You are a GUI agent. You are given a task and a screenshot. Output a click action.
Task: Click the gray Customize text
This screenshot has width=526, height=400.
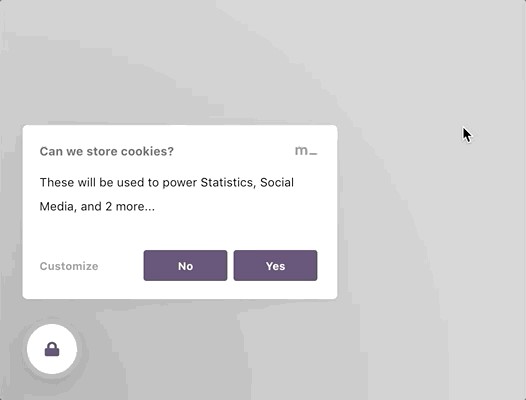[x=69, y=266]
